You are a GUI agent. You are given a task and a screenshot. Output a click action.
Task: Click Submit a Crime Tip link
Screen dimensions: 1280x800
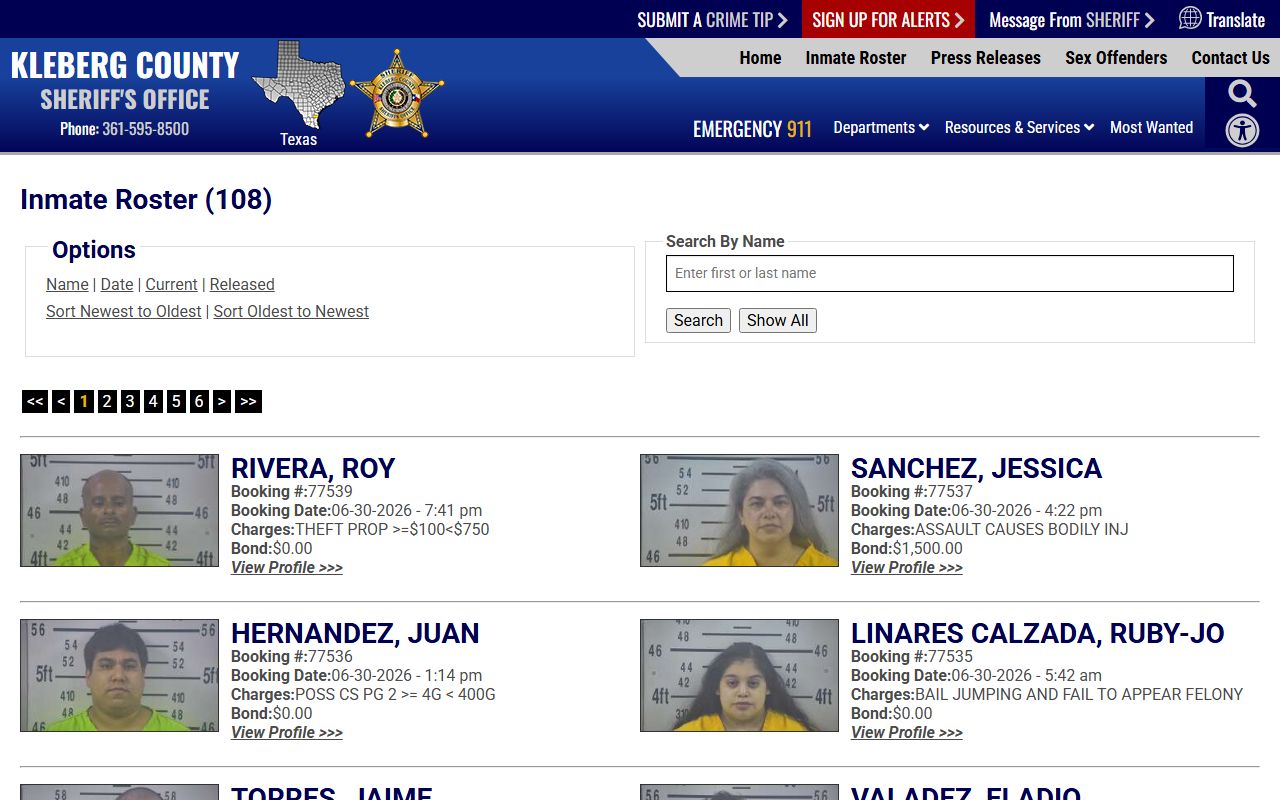point(713,19)
